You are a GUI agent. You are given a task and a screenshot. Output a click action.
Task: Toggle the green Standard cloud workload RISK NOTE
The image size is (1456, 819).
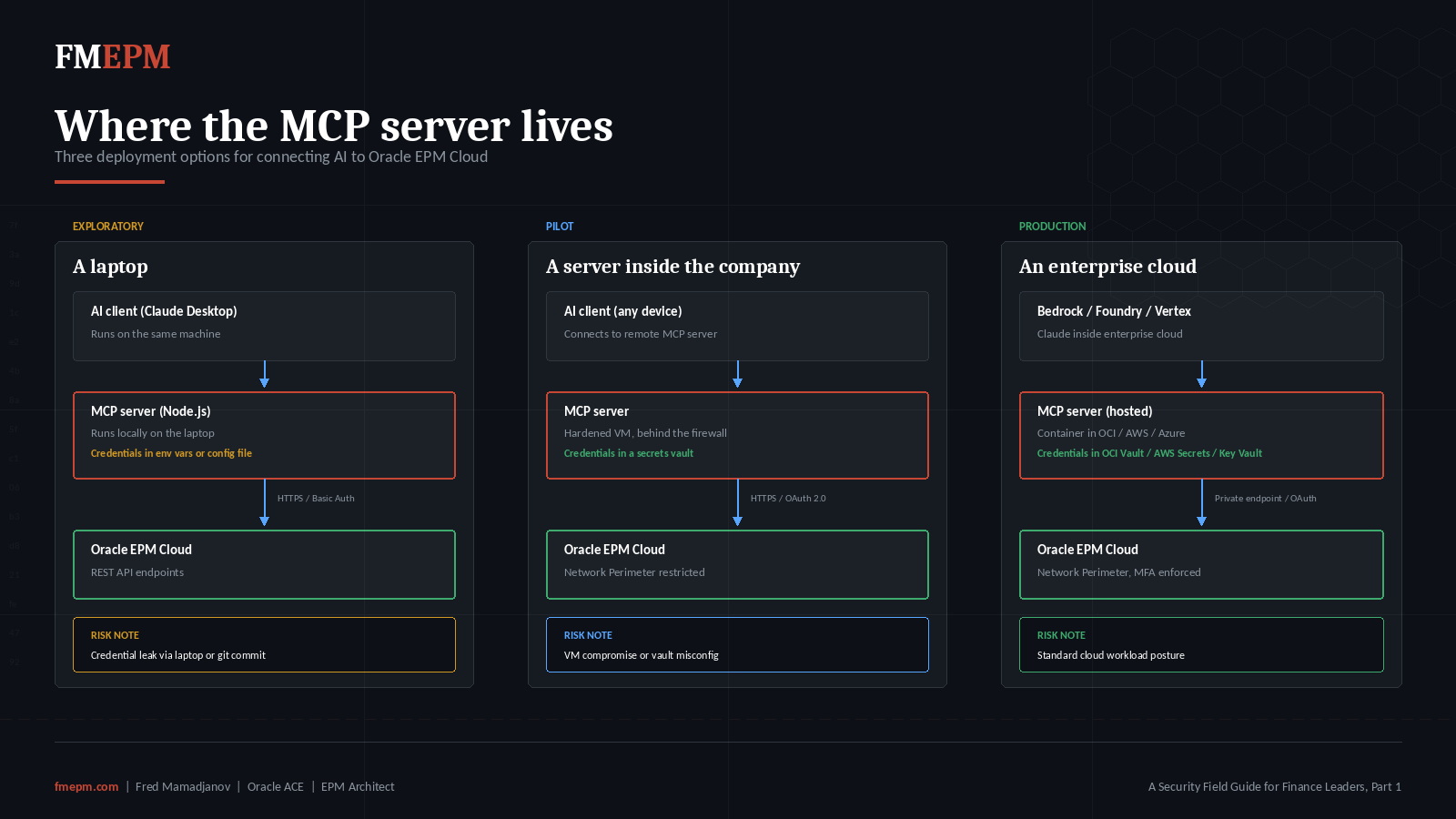click(x=1201, y=644)
